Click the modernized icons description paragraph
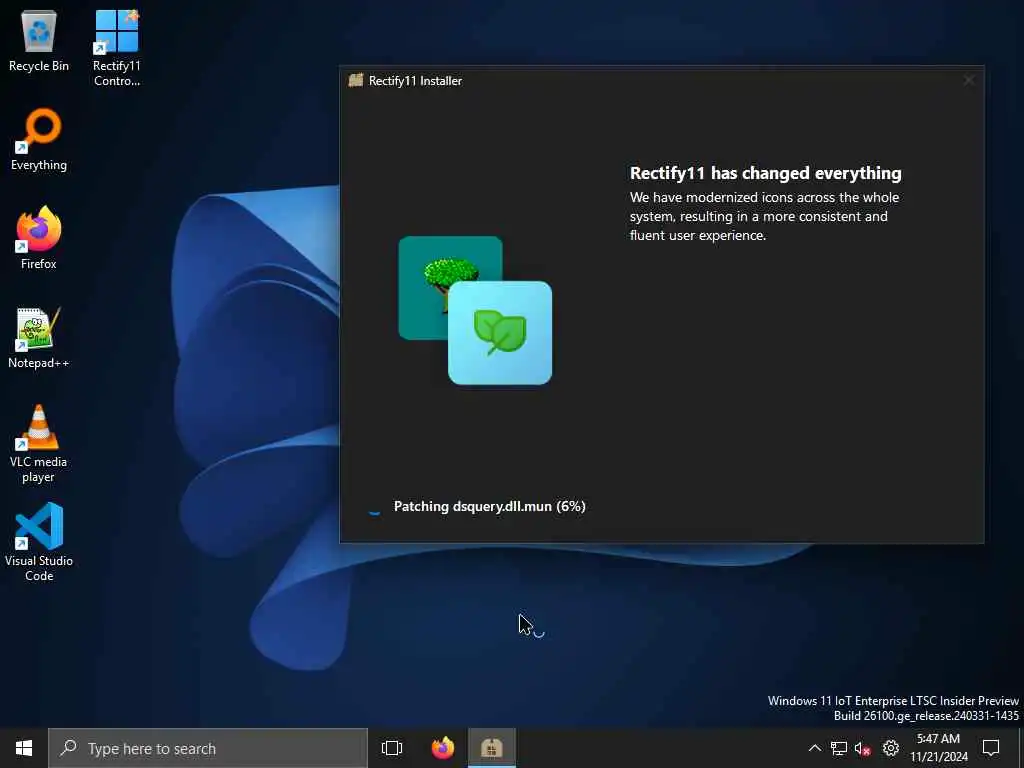The image size is (1024, 768). (764, 216)
